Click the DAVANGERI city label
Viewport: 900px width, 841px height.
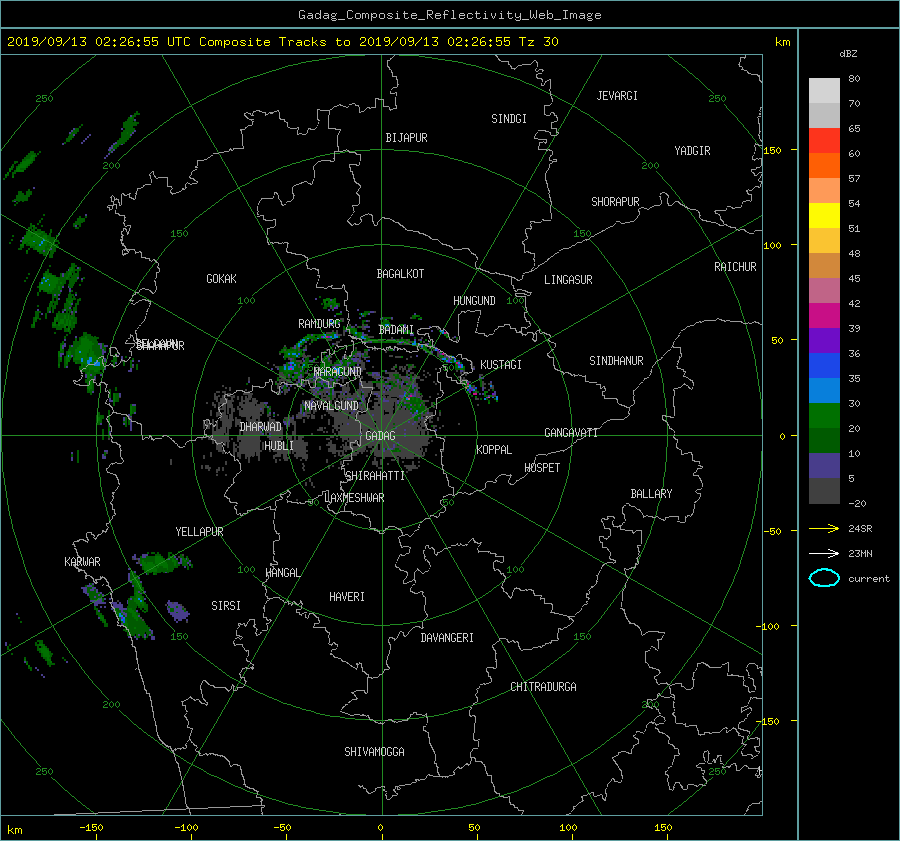tap(447, 638)
